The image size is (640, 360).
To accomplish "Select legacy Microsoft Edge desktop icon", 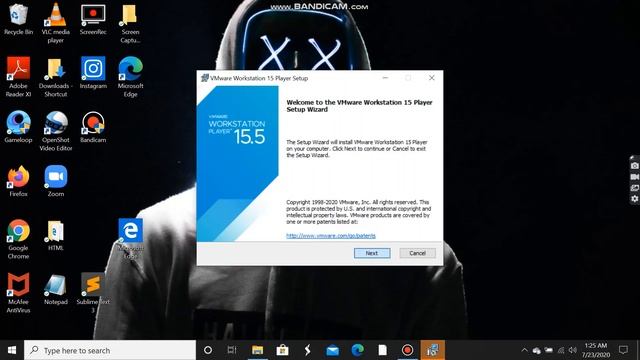I will tap(130, 239).
